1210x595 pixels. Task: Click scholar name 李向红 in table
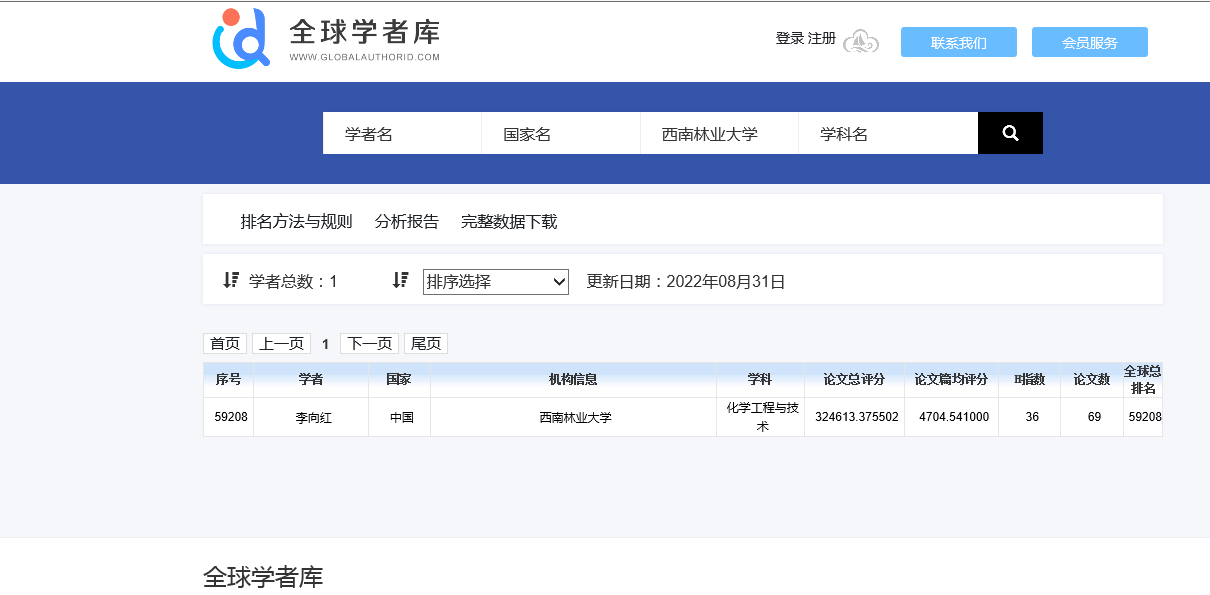tap(313, 417)
